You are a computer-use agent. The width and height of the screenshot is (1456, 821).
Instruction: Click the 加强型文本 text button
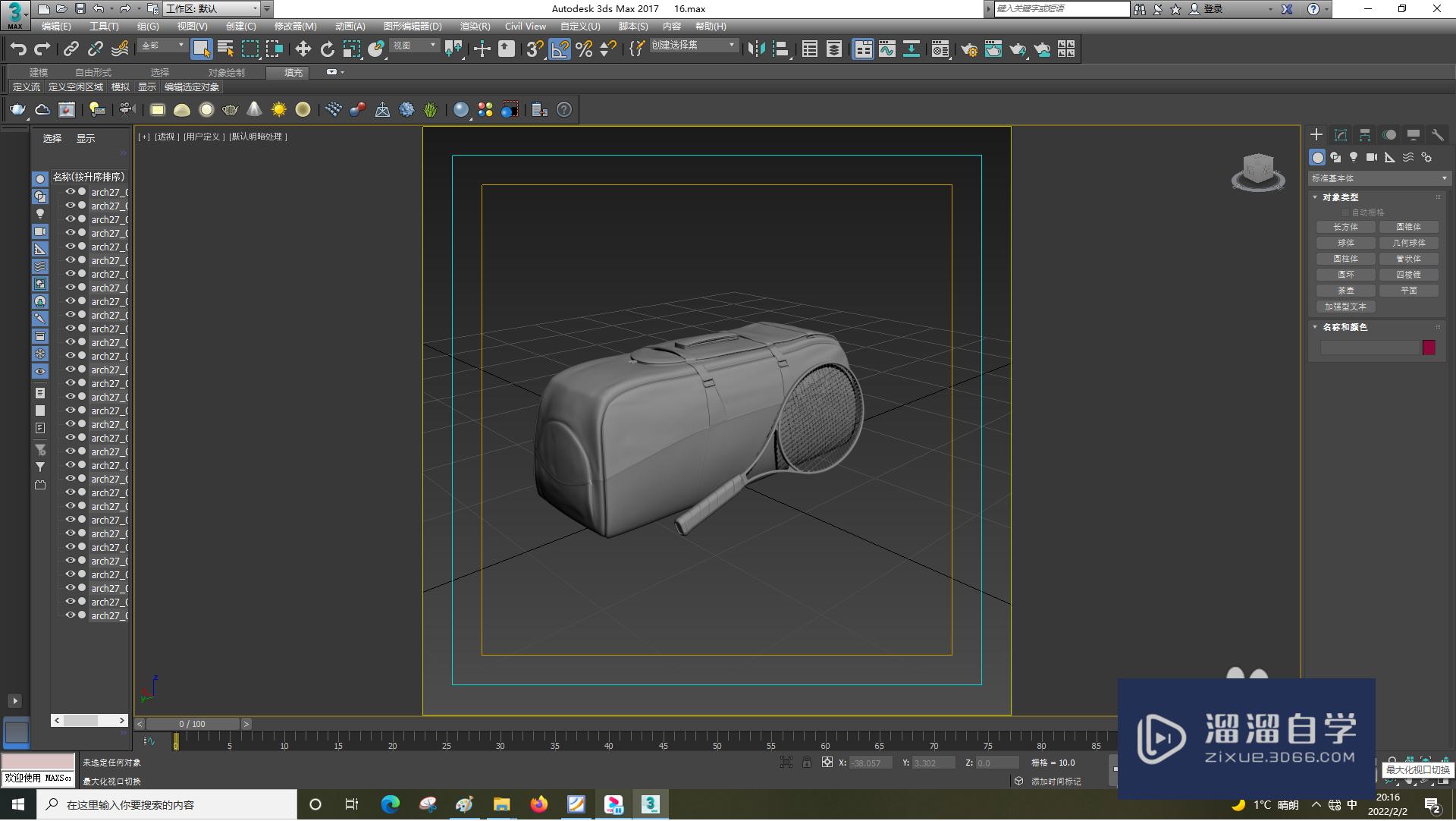pos(1345,307)
